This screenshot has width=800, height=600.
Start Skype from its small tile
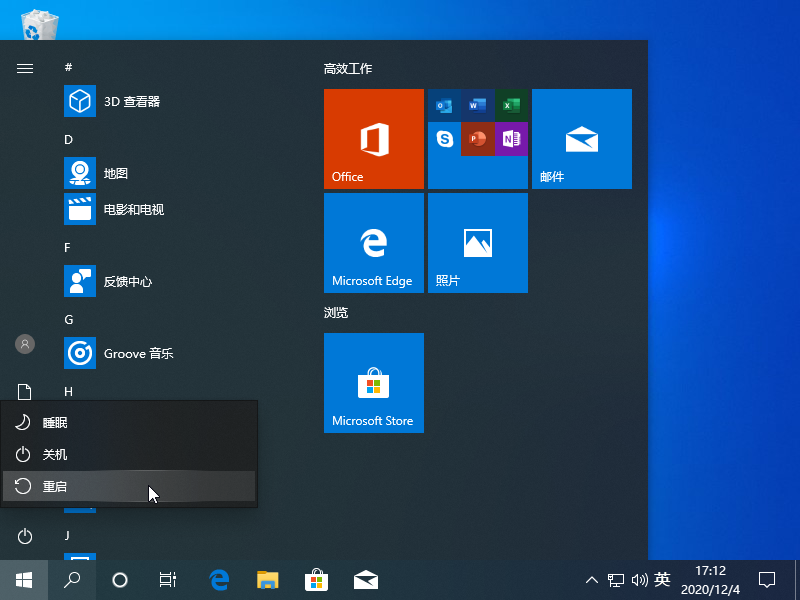pos(443,140)
